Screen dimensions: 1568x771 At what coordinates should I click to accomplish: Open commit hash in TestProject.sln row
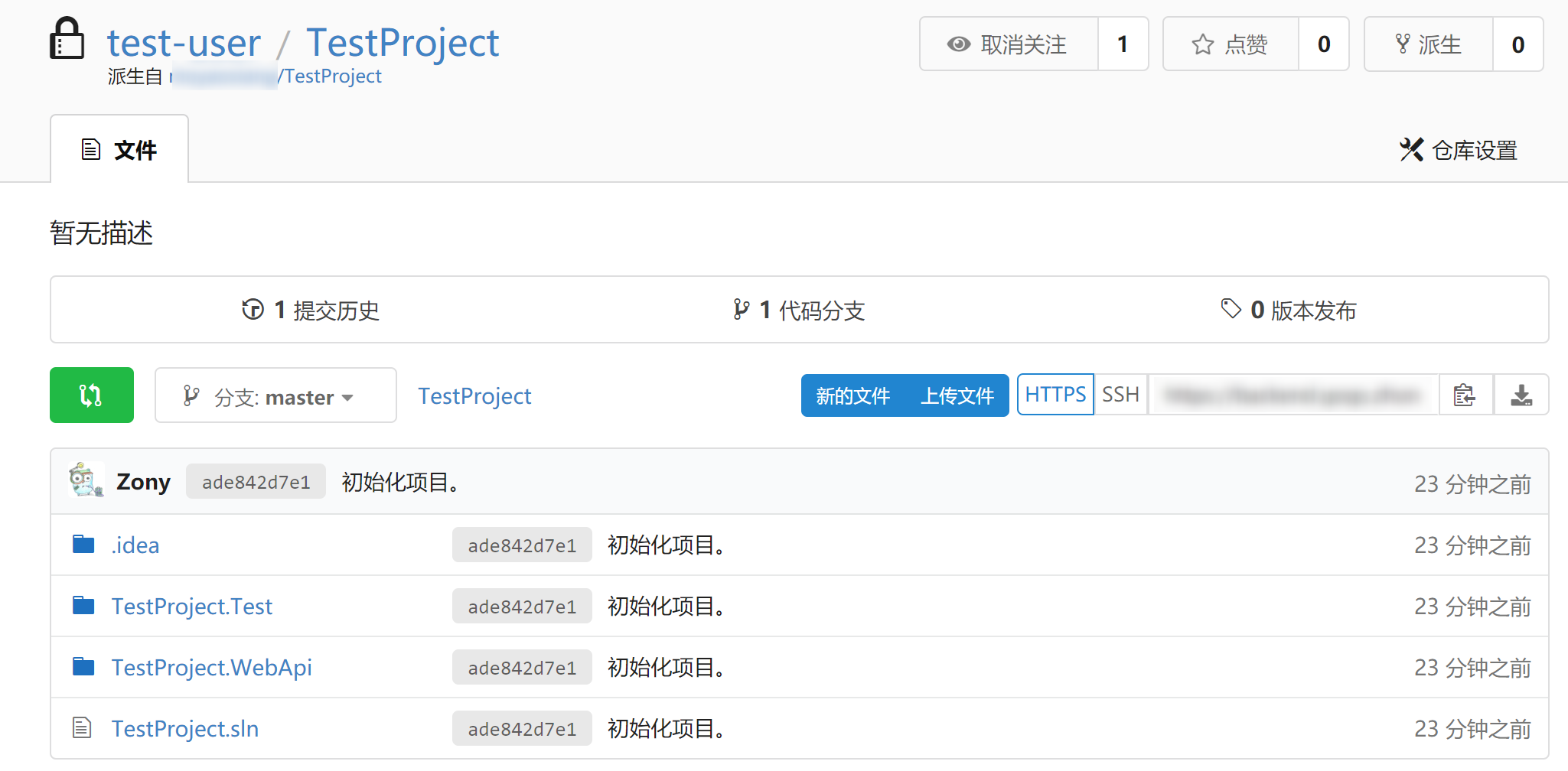[x=522, y=728]
